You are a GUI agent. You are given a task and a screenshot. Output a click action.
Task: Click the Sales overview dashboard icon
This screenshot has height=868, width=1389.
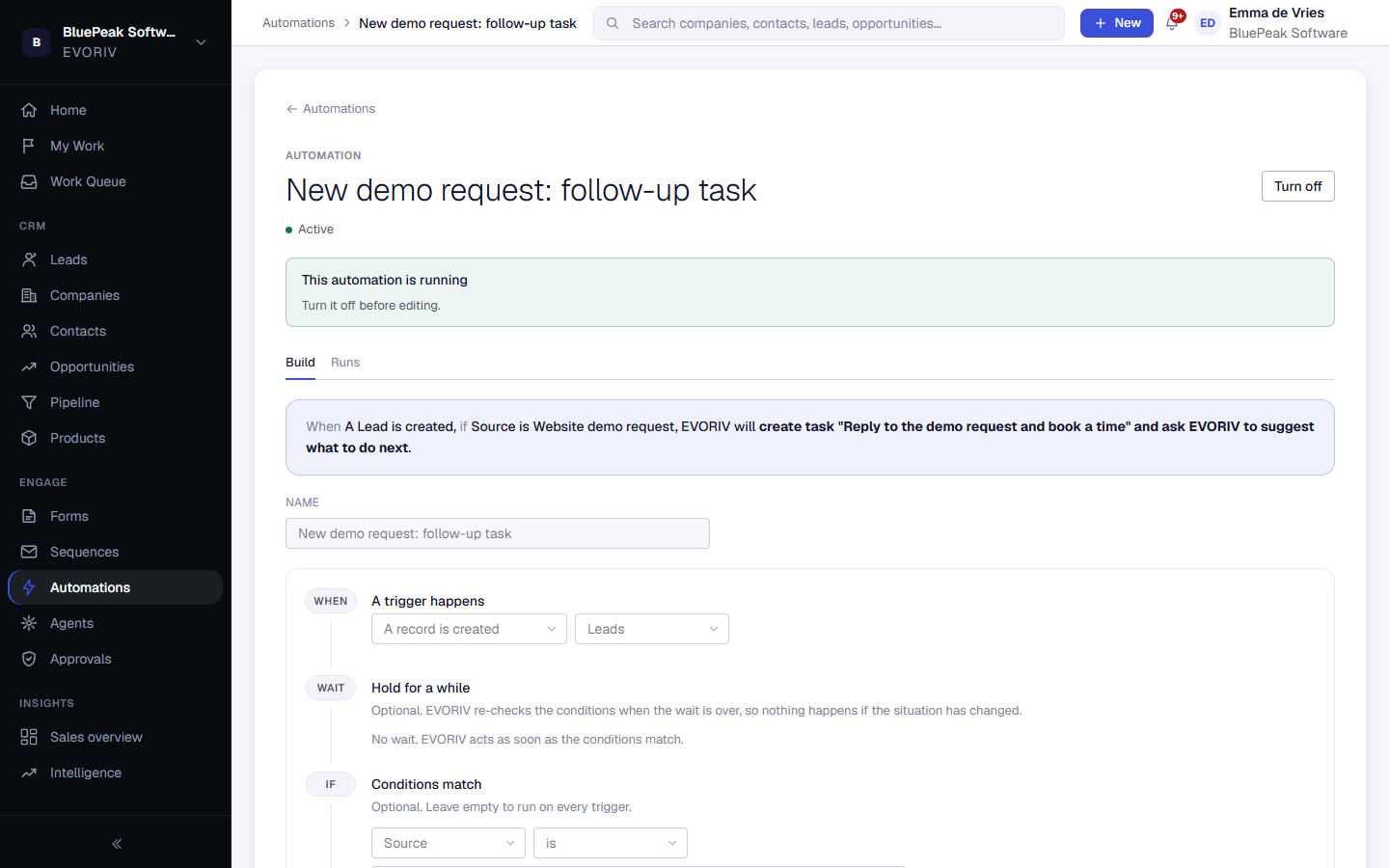click(29, 737)
